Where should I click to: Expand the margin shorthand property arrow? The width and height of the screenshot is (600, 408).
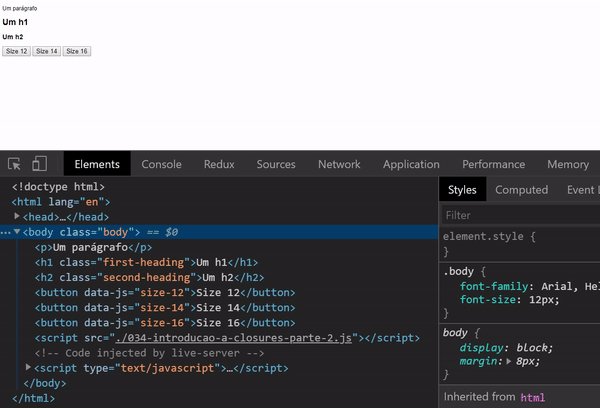(509, 361)
